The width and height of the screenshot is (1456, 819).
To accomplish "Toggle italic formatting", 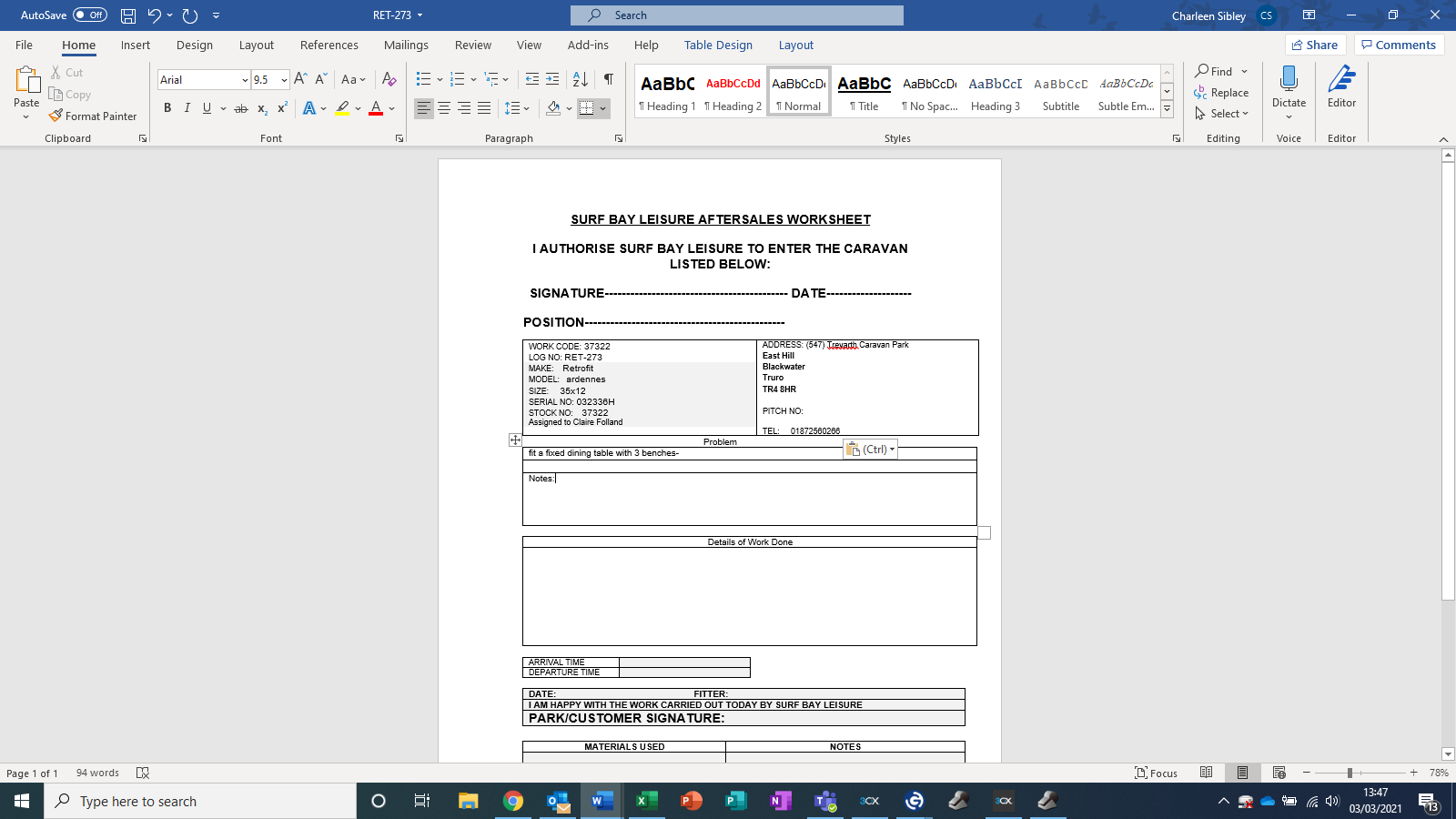I will pyautogui.click(x=187, y=108).
